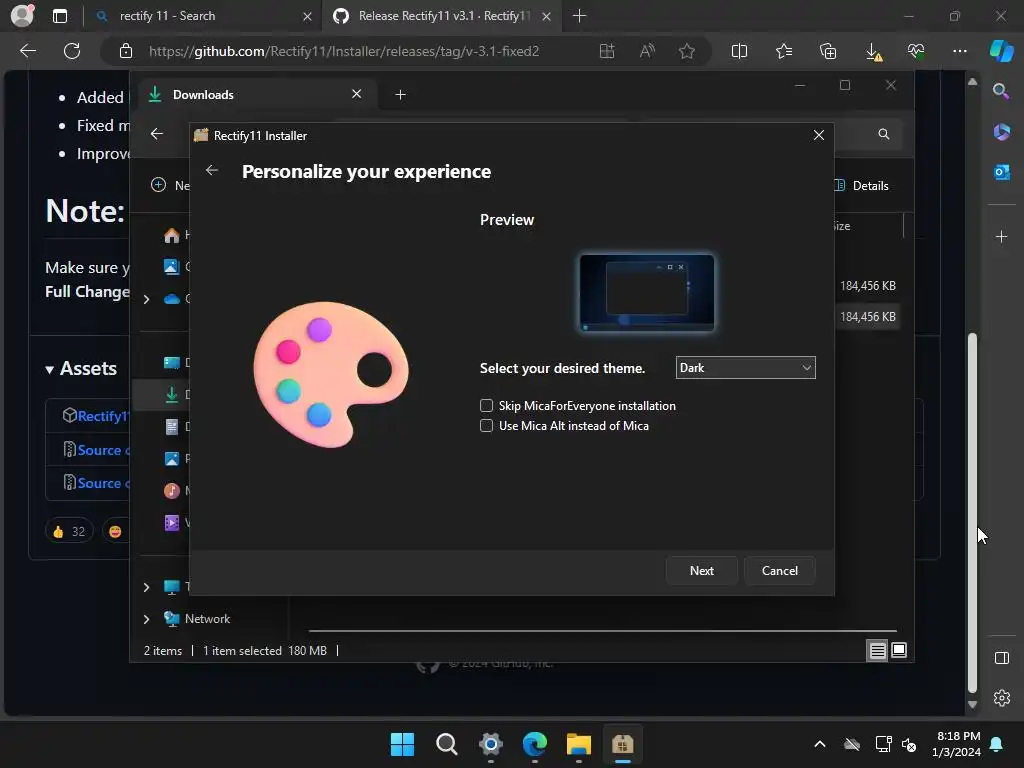Open Edge Favorites list
Image resolution: width=1024 pixels, height=768 pixels.
[784, 51]
